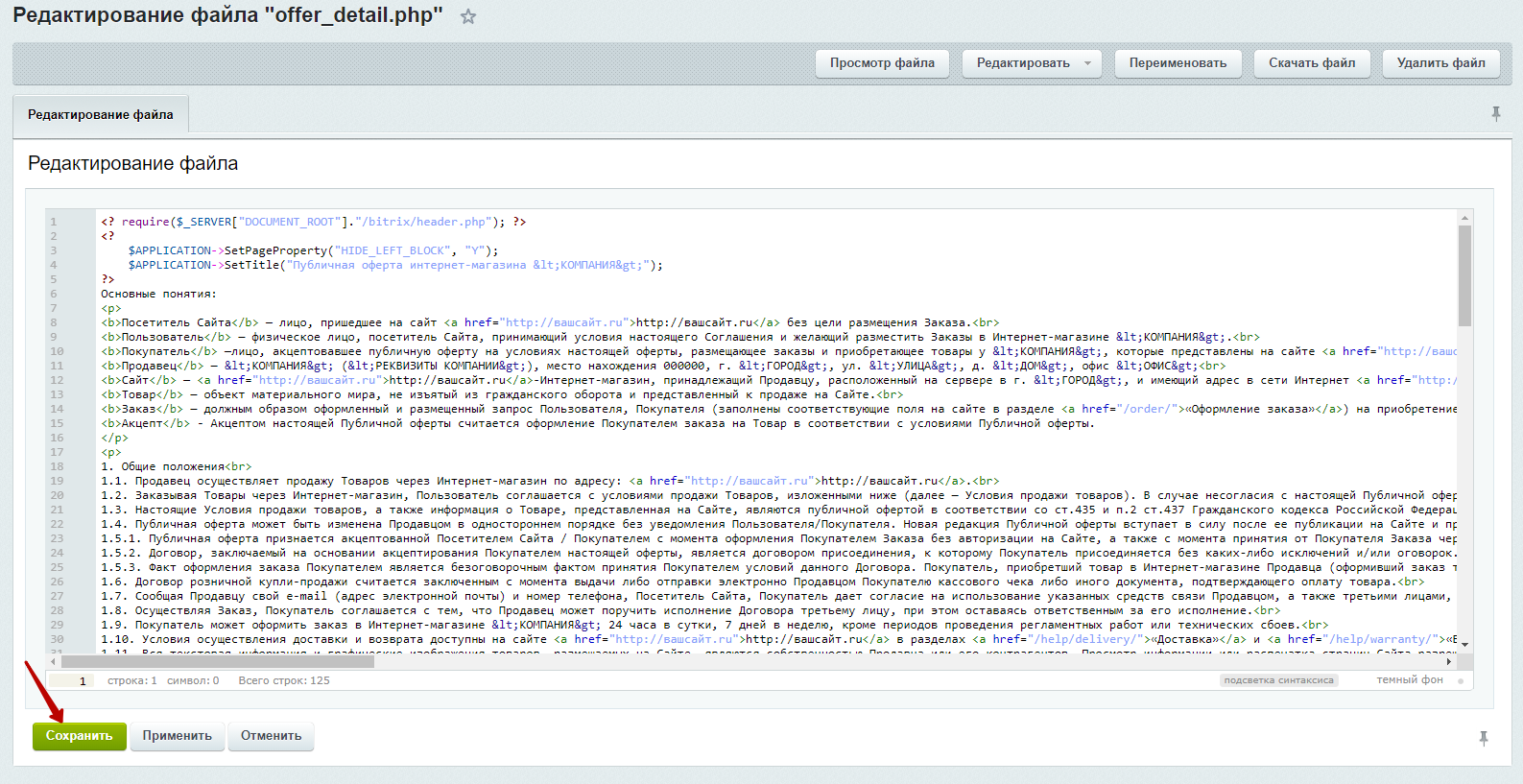Click the vertical scrollbar thumb of editor

coord(1464,276)
